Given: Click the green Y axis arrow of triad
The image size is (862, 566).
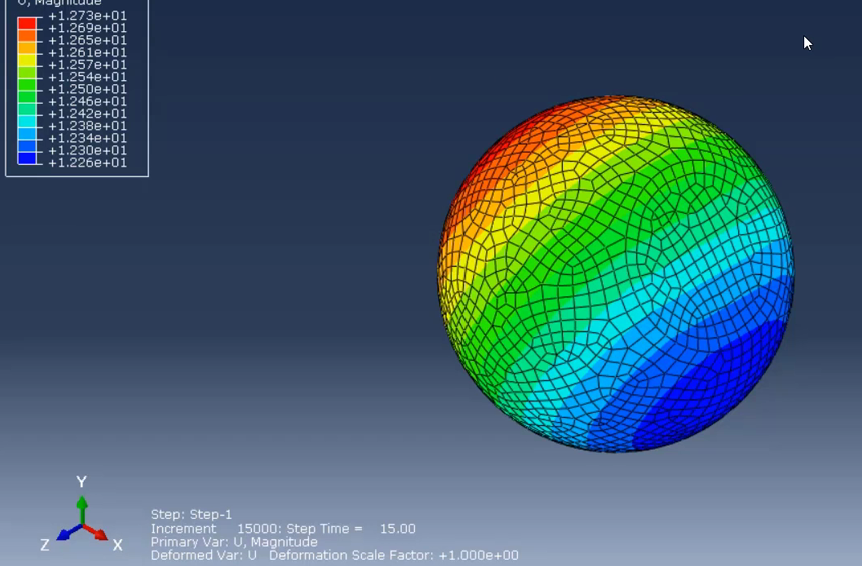Looking at the screenshot, I should pos(82,510).
